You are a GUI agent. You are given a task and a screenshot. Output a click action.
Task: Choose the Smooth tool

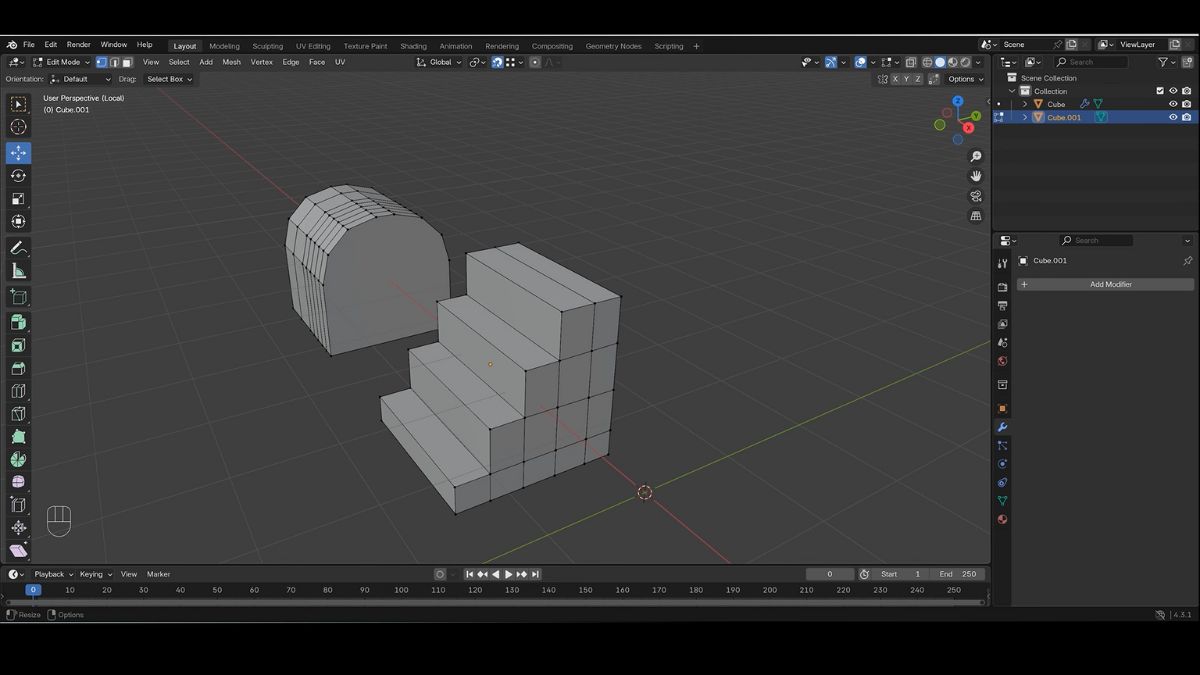click(x=18, y=483)
